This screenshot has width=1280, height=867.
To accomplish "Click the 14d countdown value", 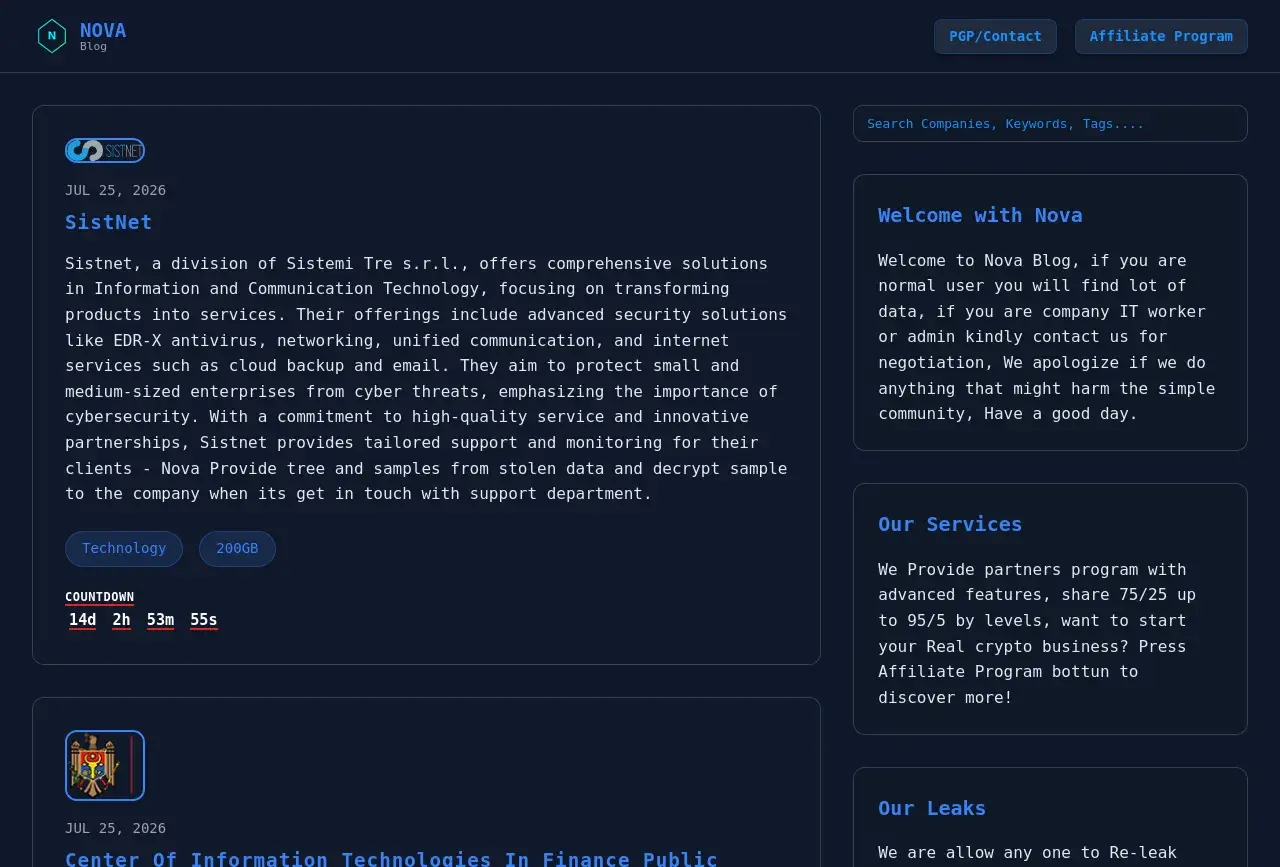I will click(x=83, y=620).
